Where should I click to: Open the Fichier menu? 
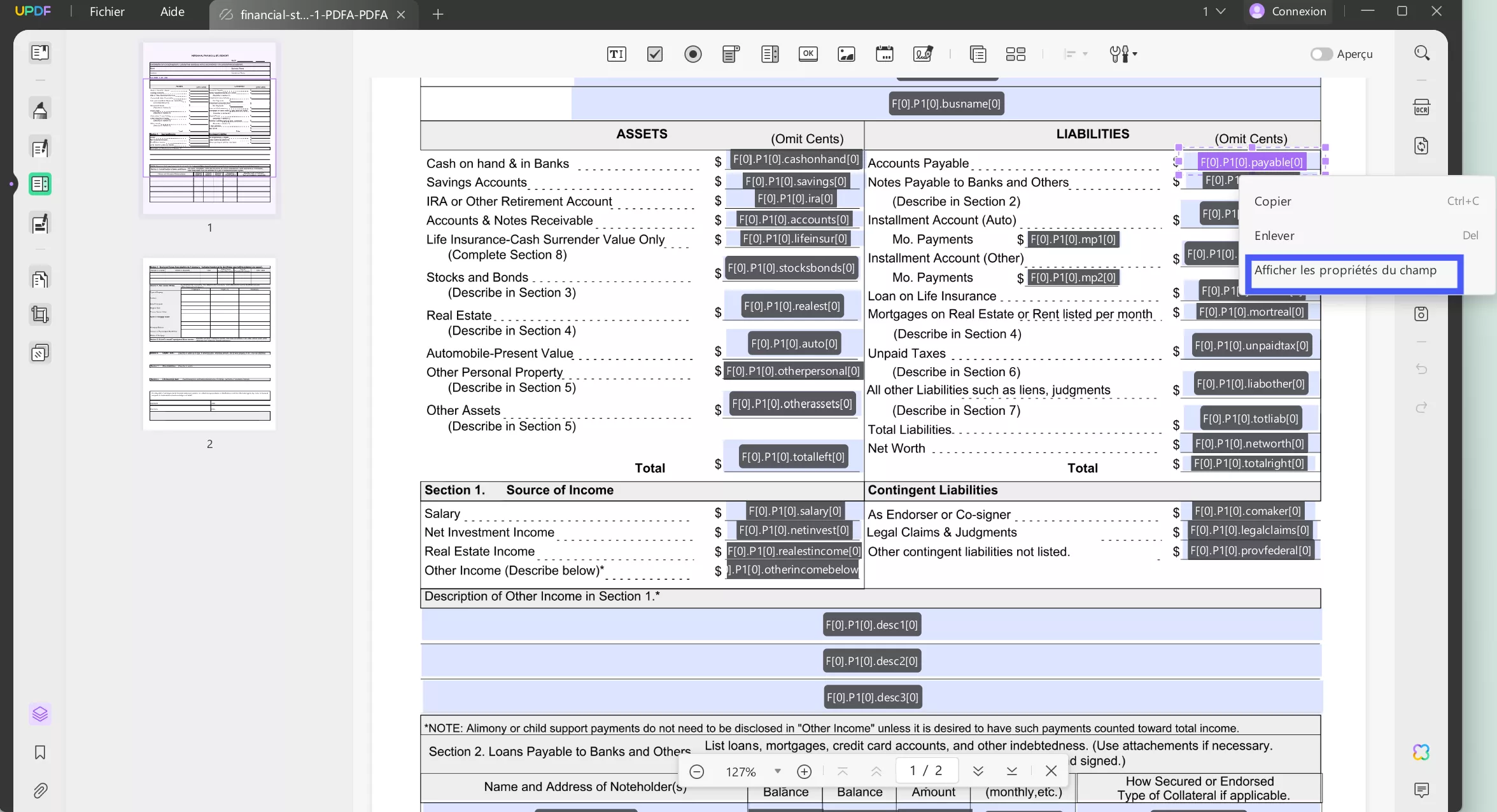coord(106,11)
